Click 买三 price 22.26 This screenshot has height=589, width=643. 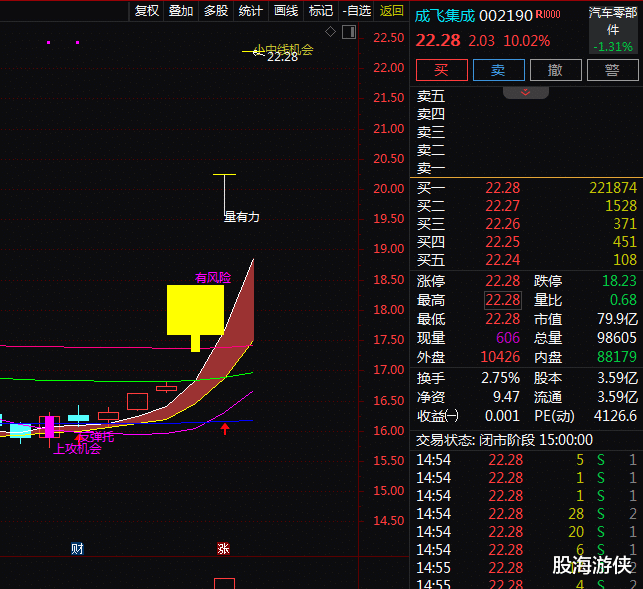pos(502,224)
